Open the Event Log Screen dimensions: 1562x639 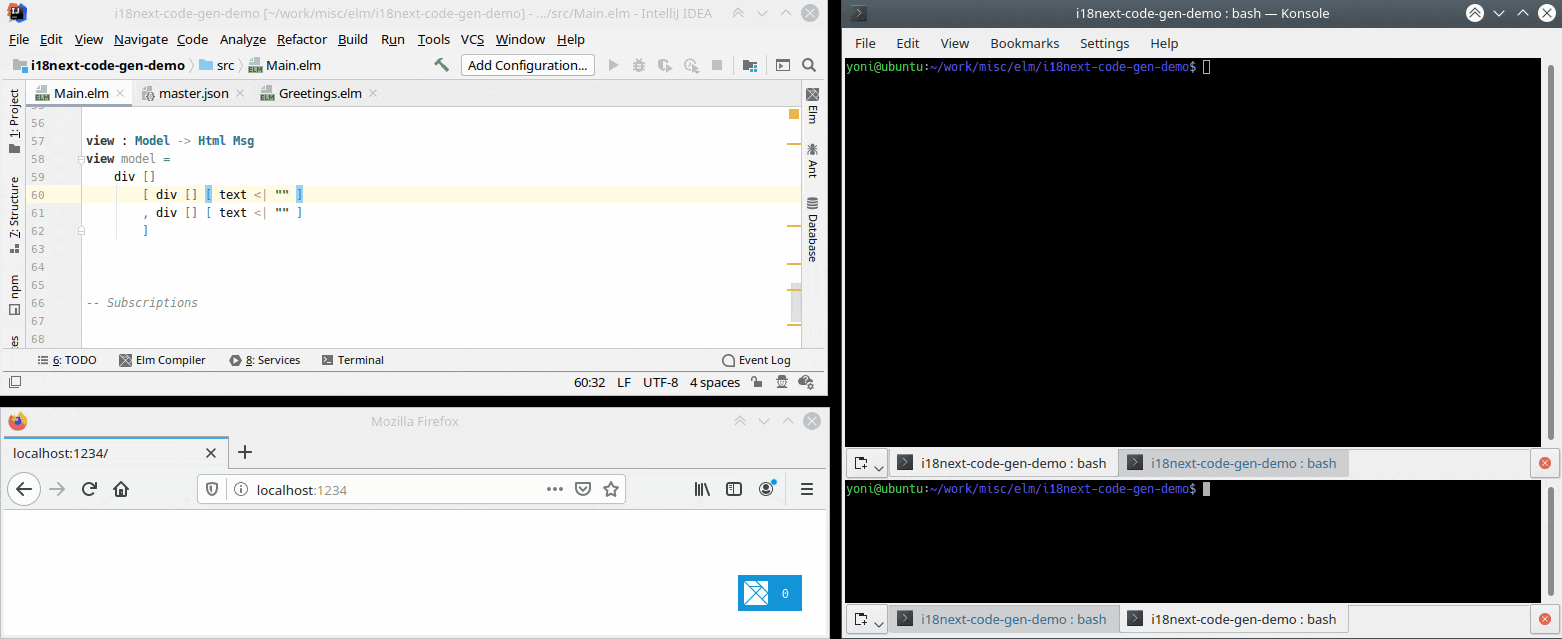756,360
